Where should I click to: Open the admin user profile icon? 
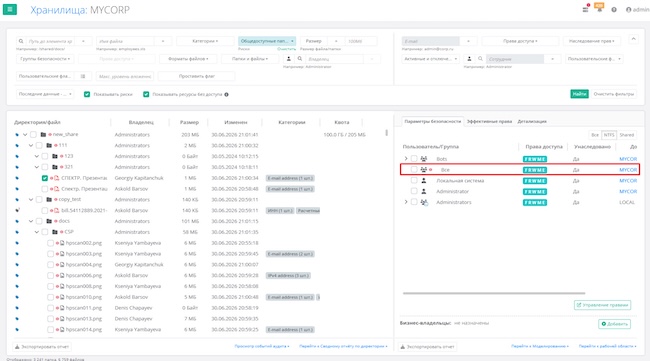click(x=628, y=10)
